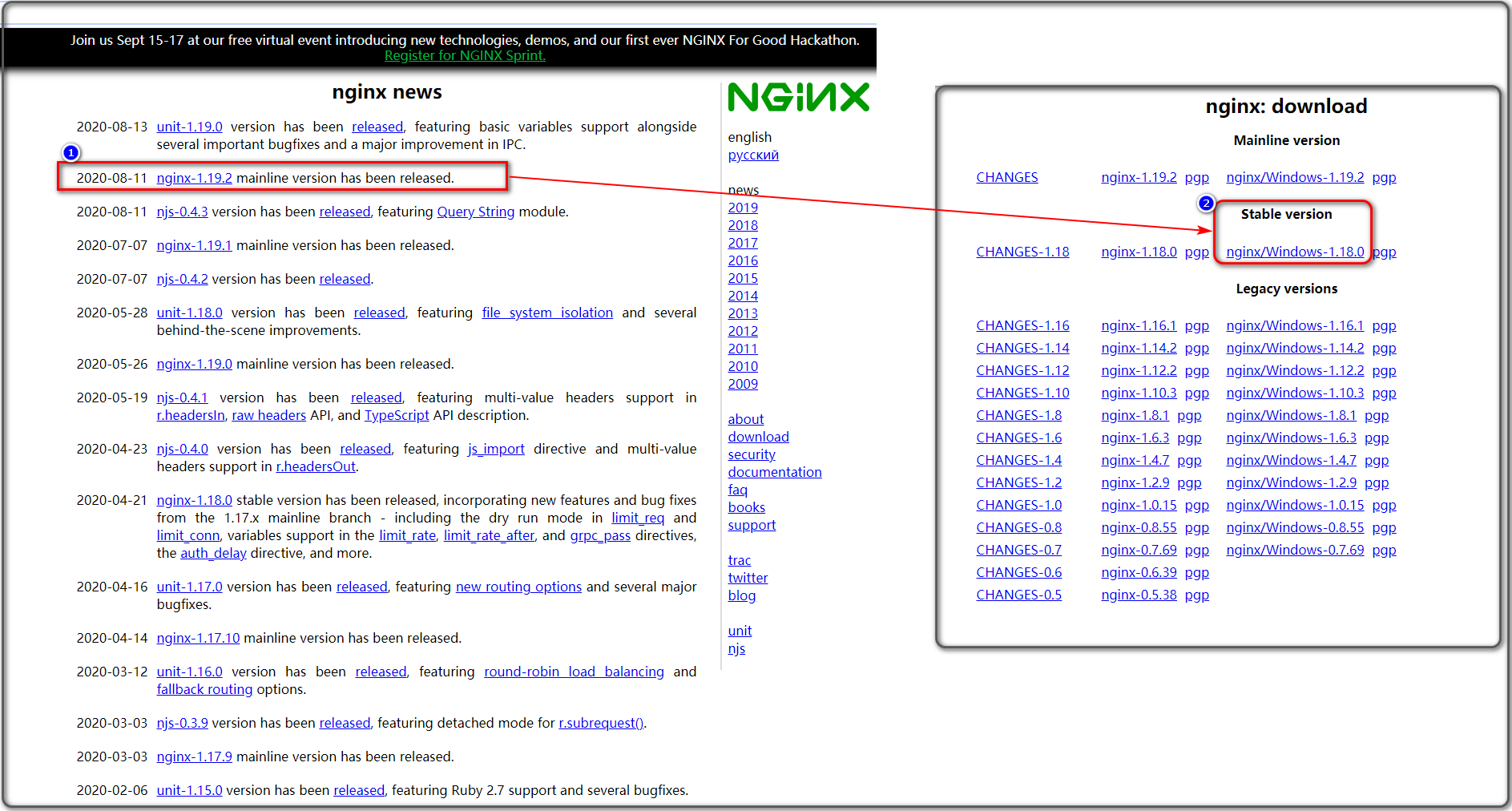Click r.subrequest() link
Screen dimensions: 1512x811
(x=601, y=723)
